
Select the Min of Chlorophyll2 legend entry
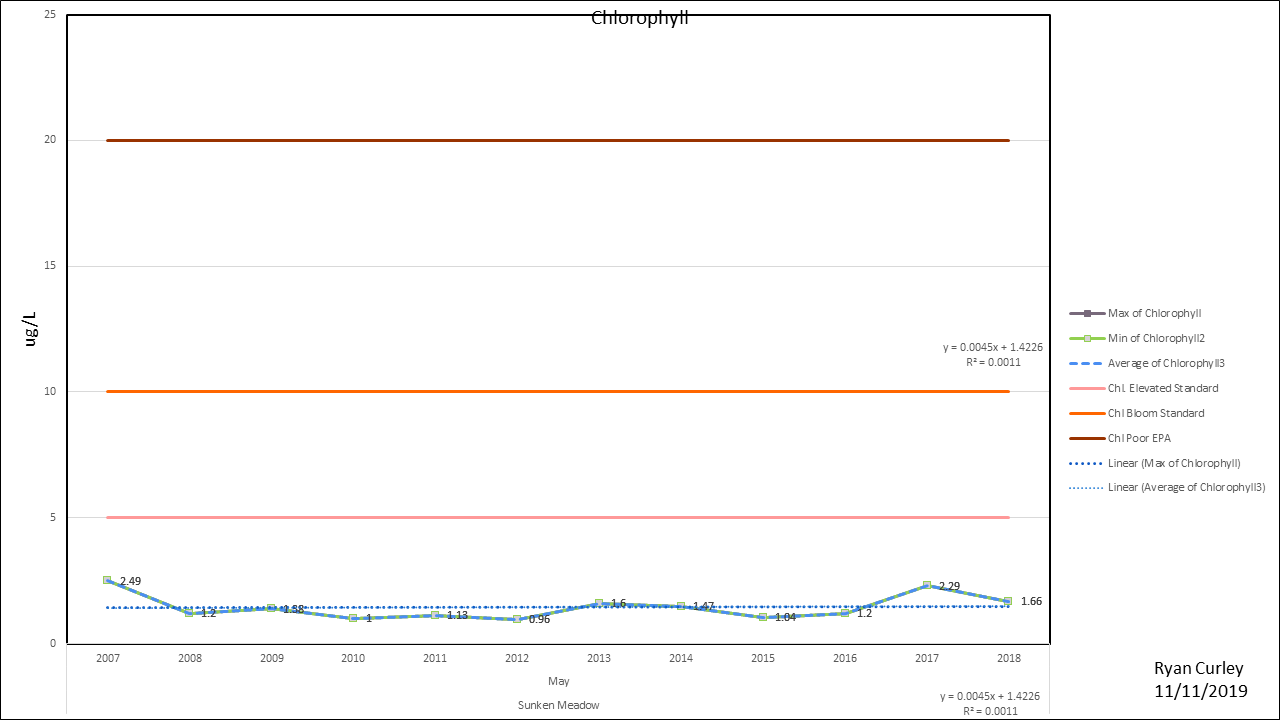1156,338
